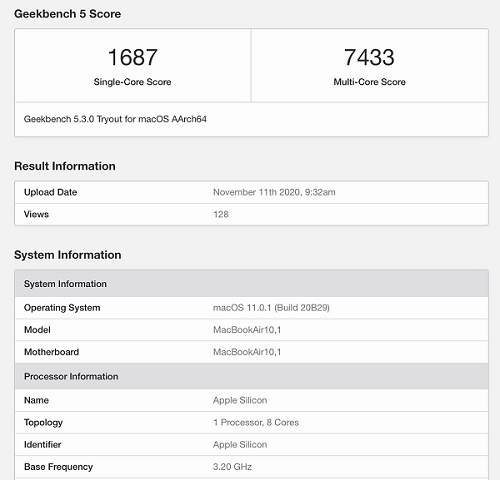Image resolution: width=500 pixels, height=480 pixels.
Task: Click the Motherboard row label
Action: (51, 352)
